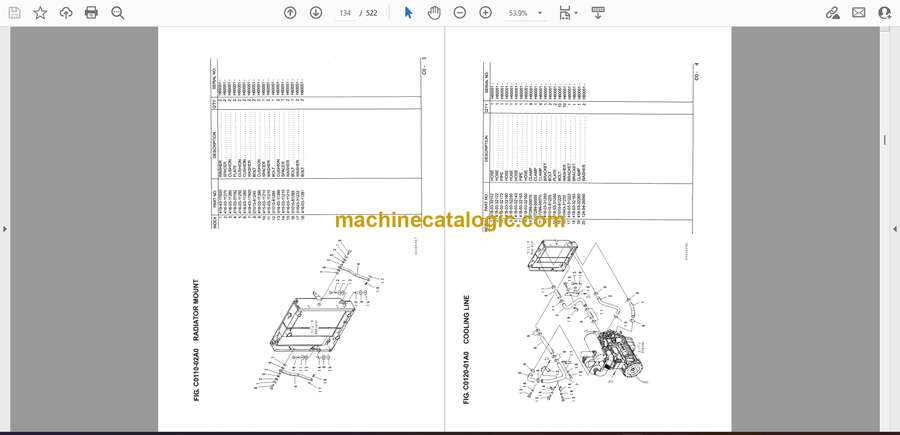Screen dimensions: 900x435
Task: Open the find text magnifier tool
Action: [118, 13]
